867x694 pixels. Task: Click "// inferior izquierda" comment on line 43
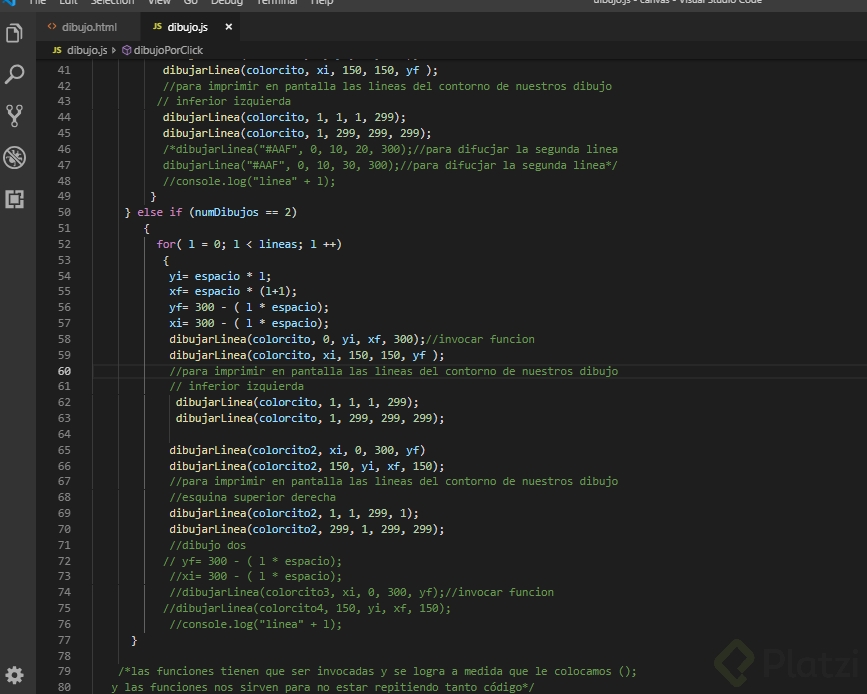click(x=223, y=101)
